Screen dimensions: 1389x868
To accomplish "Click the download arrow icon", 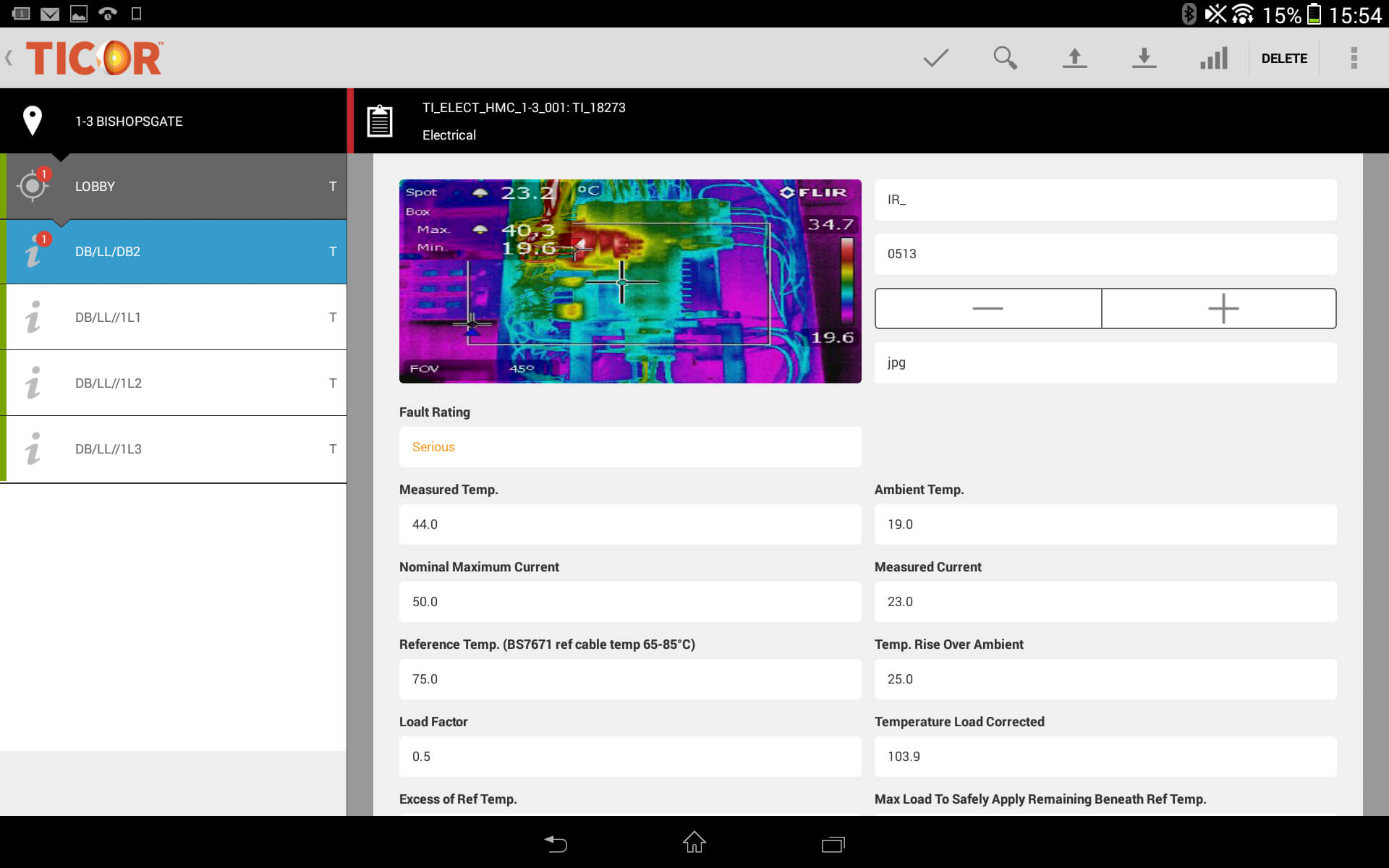I will (x=1142, y=57).
